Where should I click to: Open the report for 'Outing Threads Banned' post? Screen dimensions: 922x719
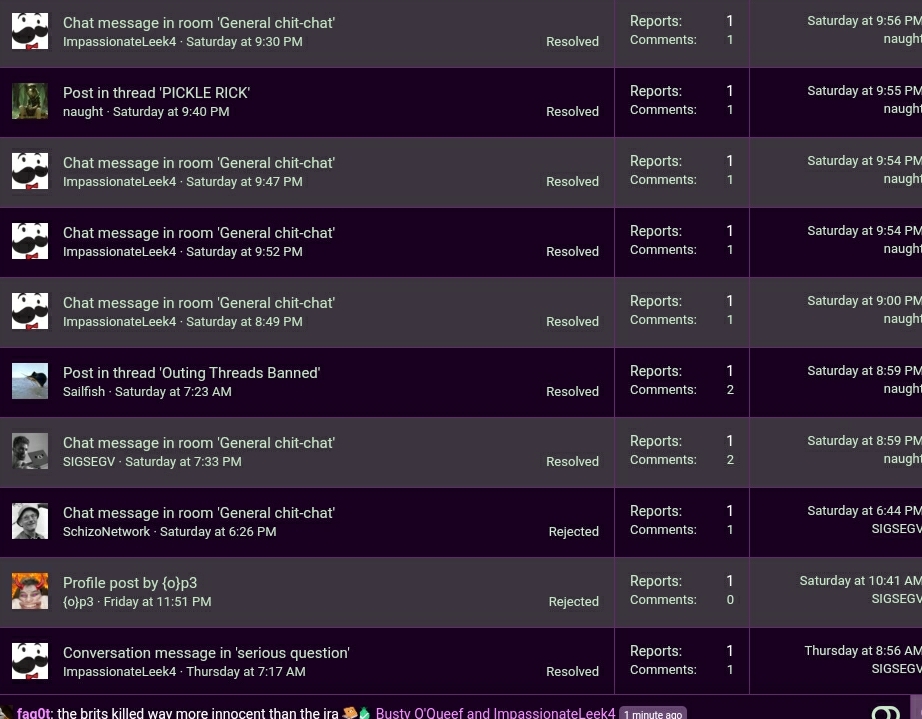(x=192, y=373)
